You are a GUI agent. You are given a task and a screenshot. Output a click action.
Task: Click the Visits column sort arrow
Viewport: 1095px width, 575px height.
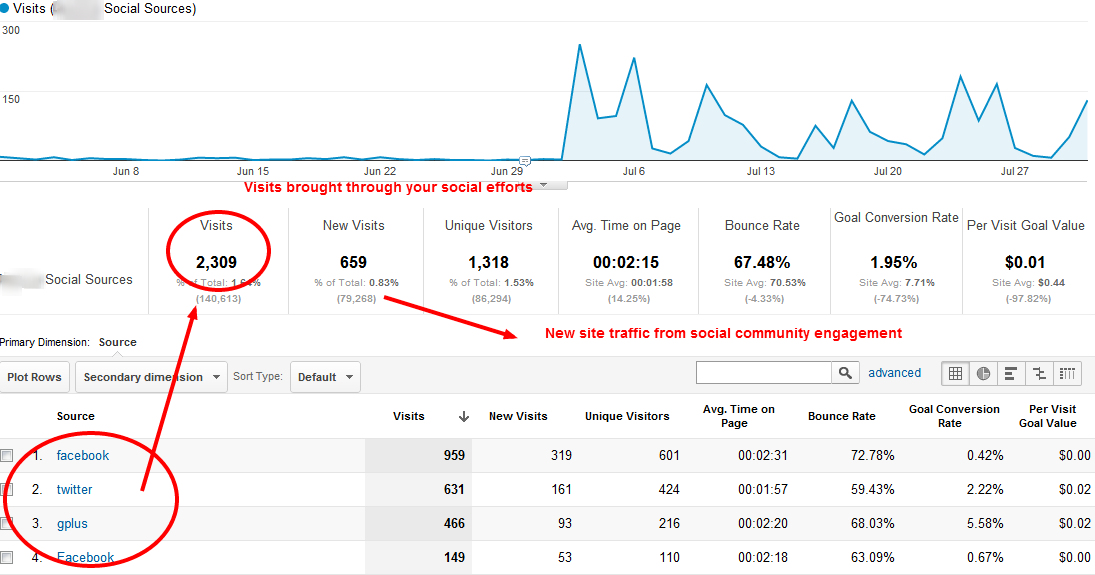click(x=464, y=416)
